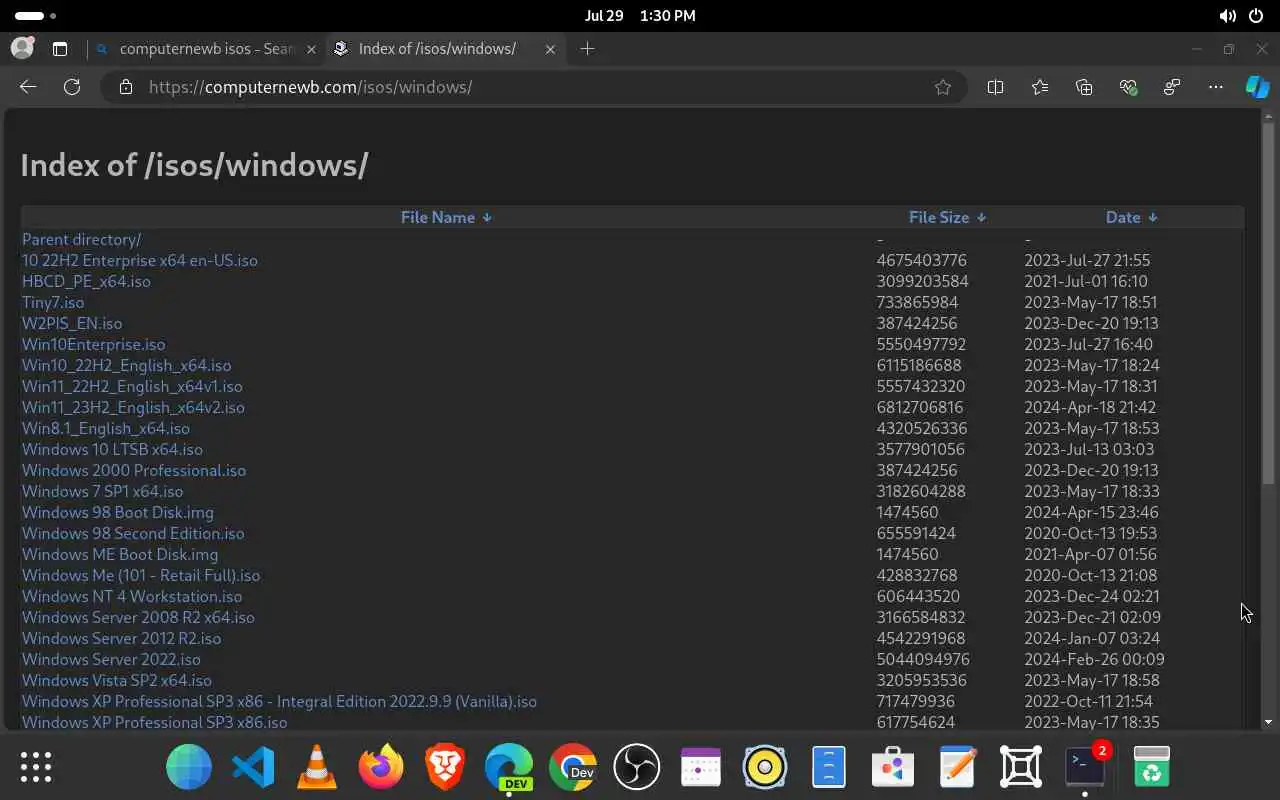Download Windows NT 4 Workstation.iso
Screen dimensions: 1280x800
coord(132,596)
